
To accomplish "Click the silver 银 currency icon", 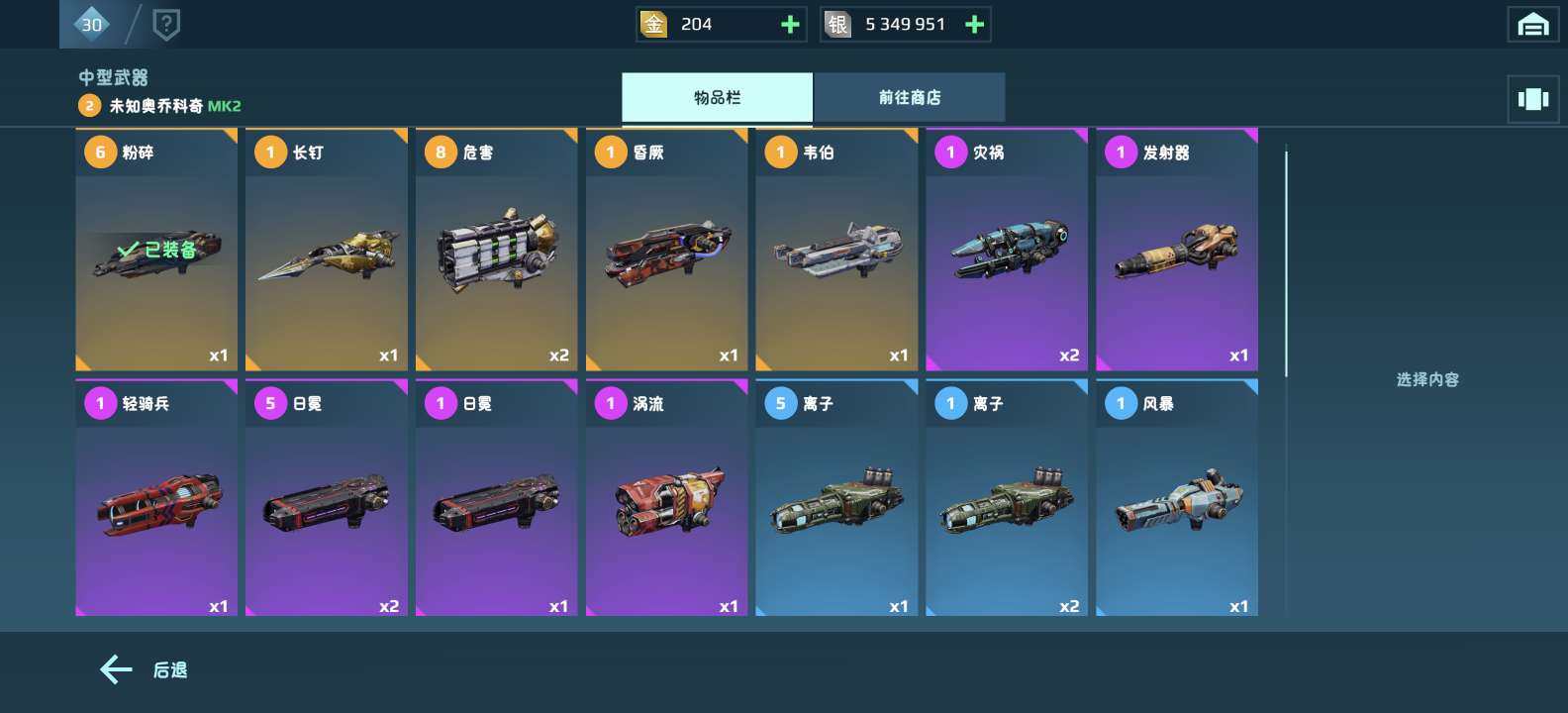I will tap(838, 25).
